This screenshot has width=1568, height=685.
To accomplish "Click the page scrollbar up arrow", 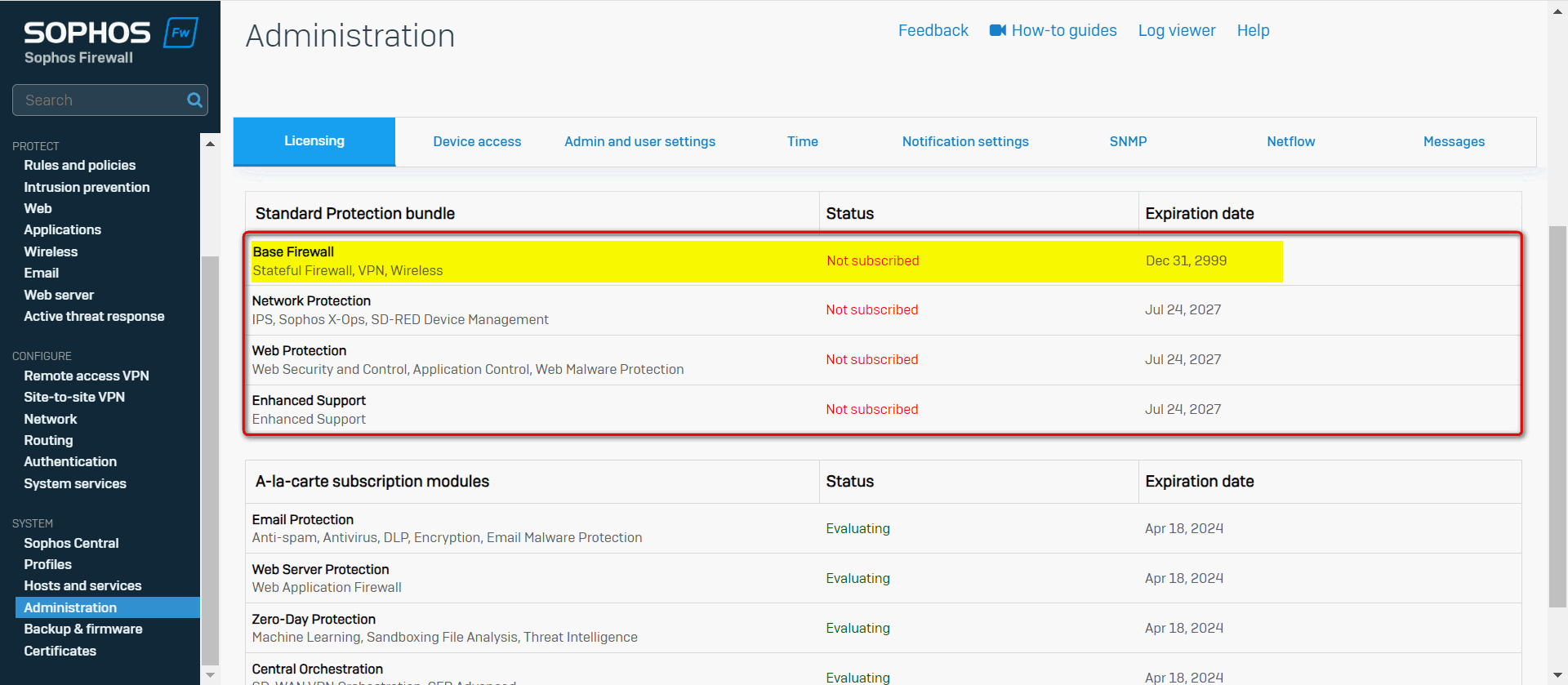I will [x=1557, y=11].
